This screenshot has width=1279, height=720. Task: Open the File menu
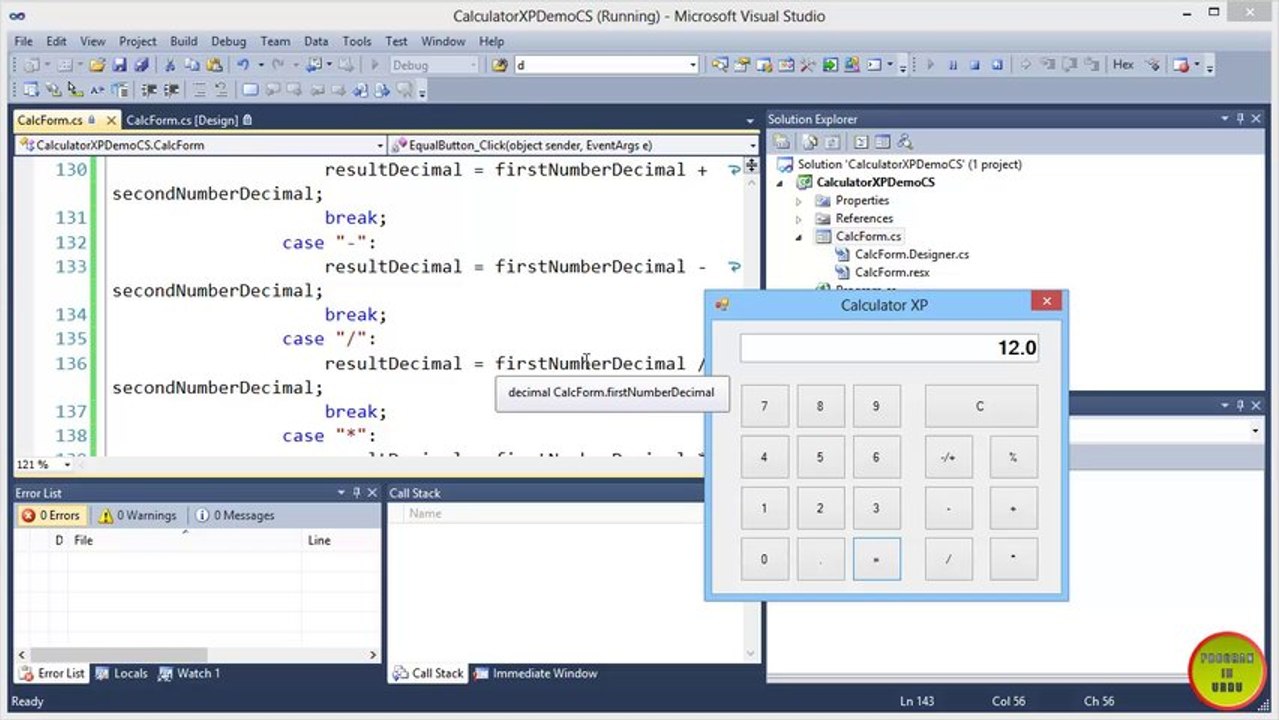pos(23,41)
